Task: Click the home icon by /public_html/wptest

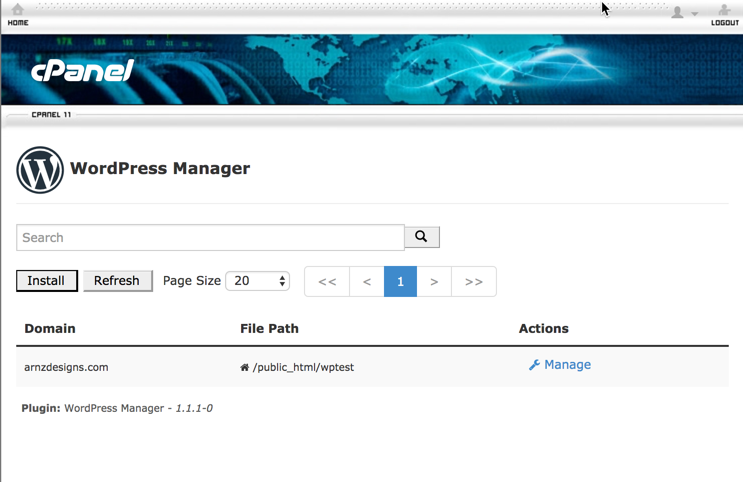Action: [245, 367]
